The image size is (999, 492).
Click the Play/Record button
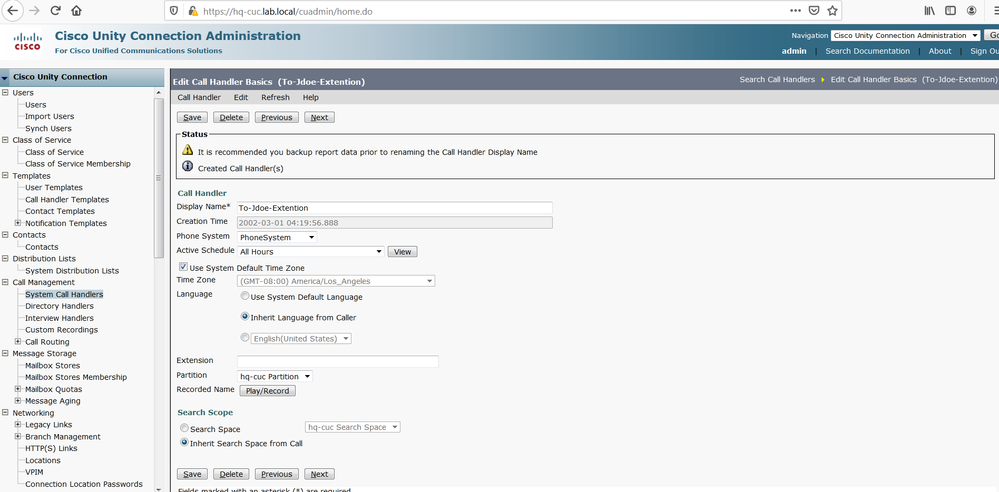tap(268, 391)
